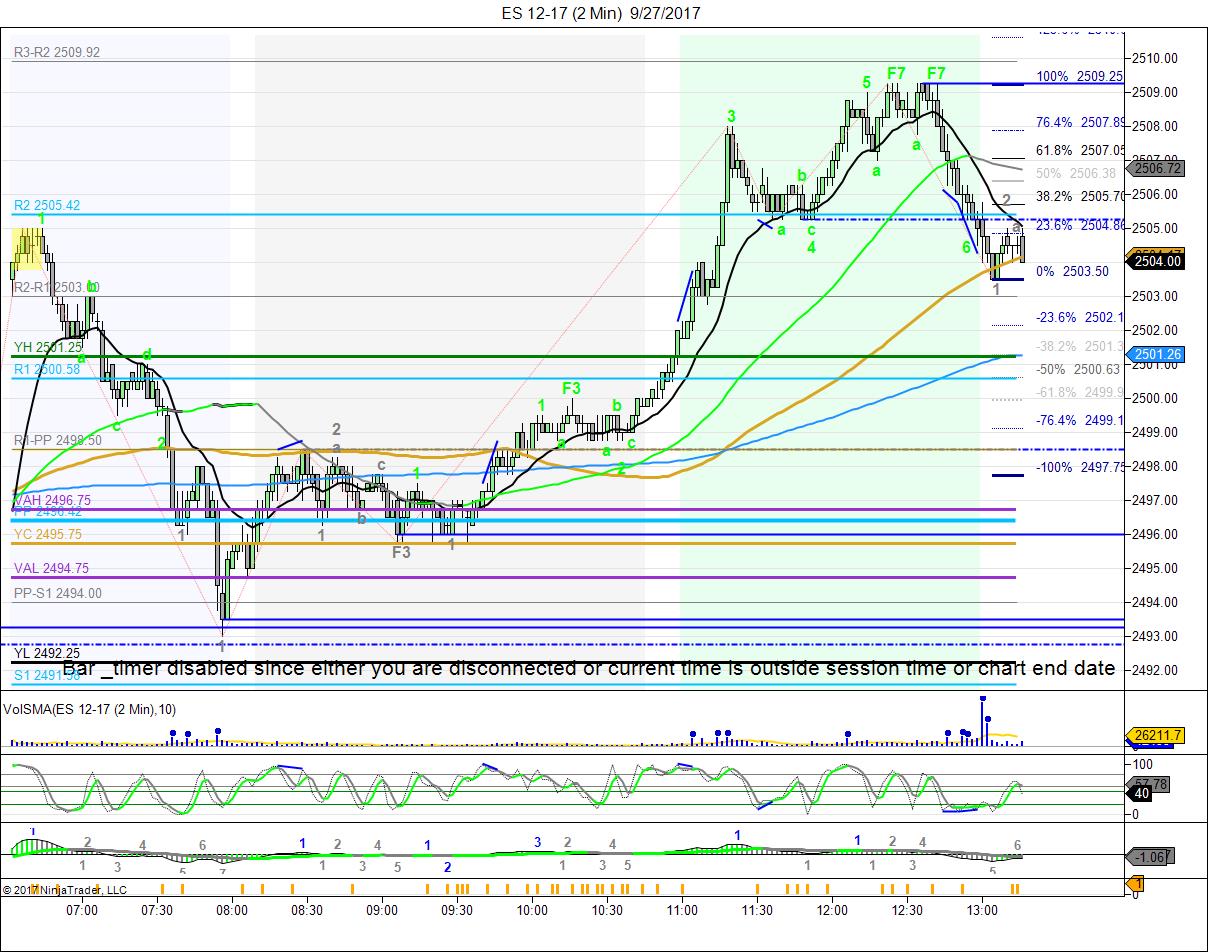Click the 12:30 time axis label

pyautogui.click(x=907, y=910)
